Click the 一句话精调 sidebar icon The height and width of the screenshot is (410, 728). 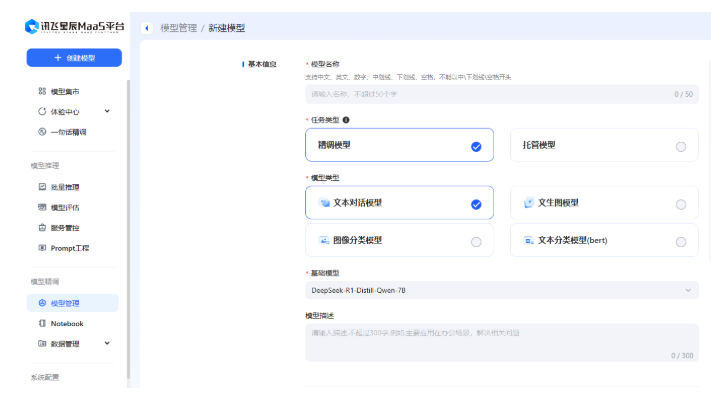coord(42,131)
